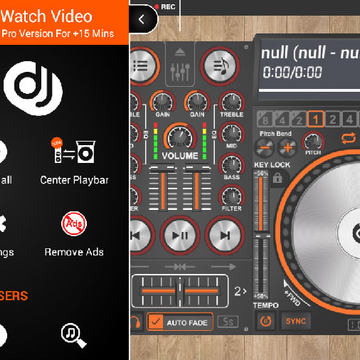Click the track title display null (null
Image resolution: width=360 pixels, height=360 pixels.
[310, 53]
